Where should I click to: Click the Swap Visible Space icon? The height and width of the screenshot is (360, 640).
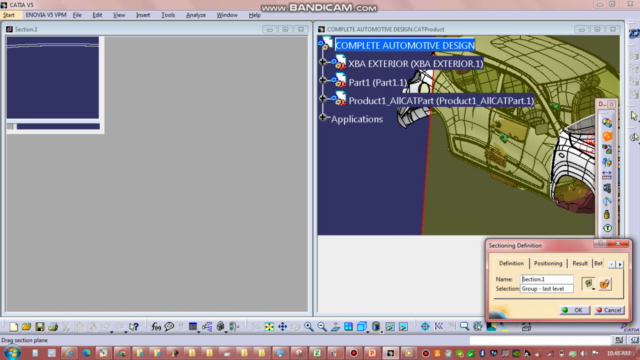(x=403, y=327)
